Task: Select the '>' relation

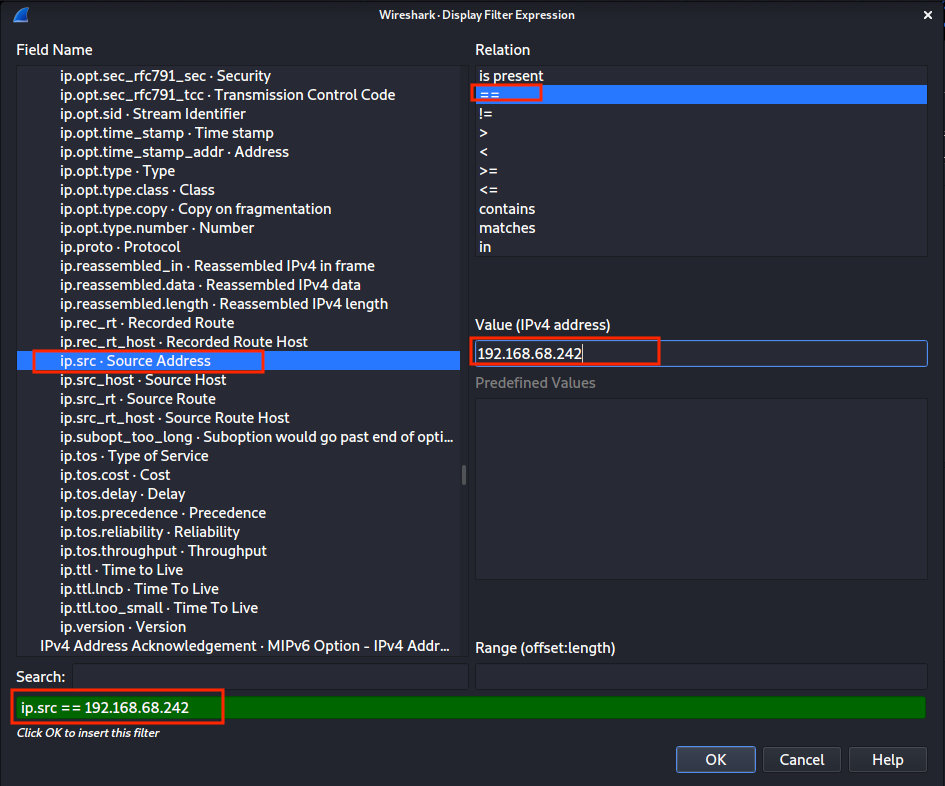Action: [701, 133]
